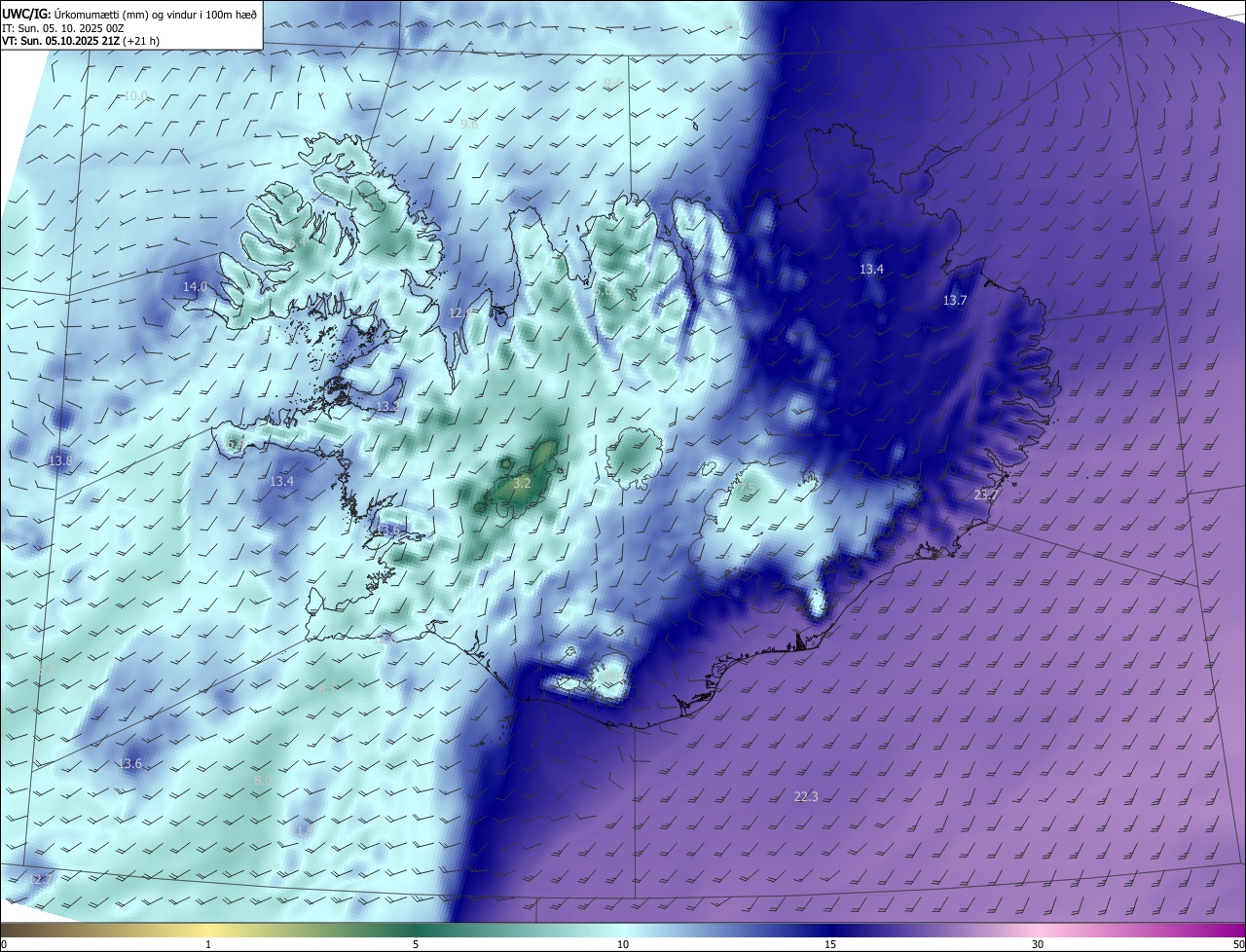Click the 23.7 value near the east coast
Viewport: 1246px width, 952px height.
pos(986,495)
